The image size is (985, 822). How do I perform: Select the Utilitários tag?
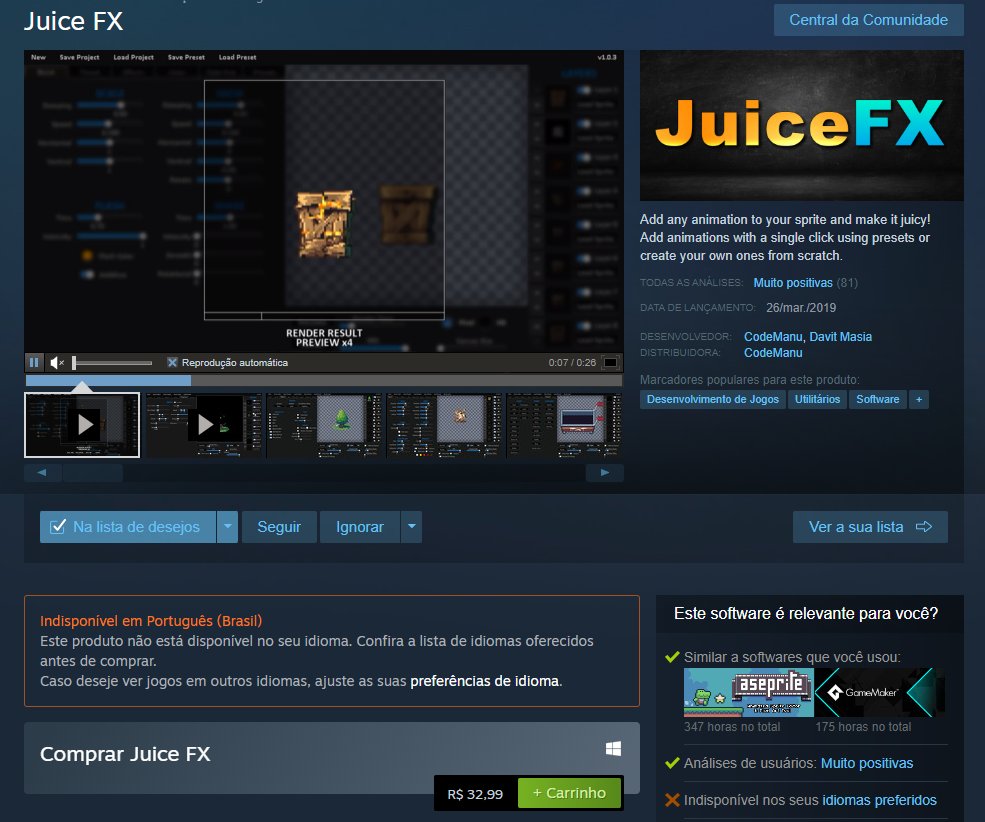point(817,399)
